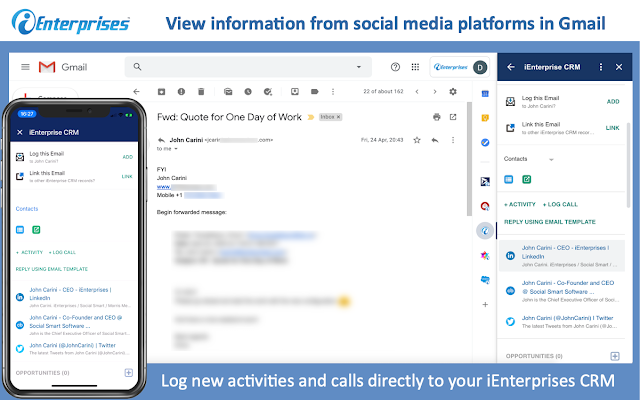Viewport: 640px width, 400px height.
Task: Open LinkedIn result on phone screen
Action: coord(73,297)
